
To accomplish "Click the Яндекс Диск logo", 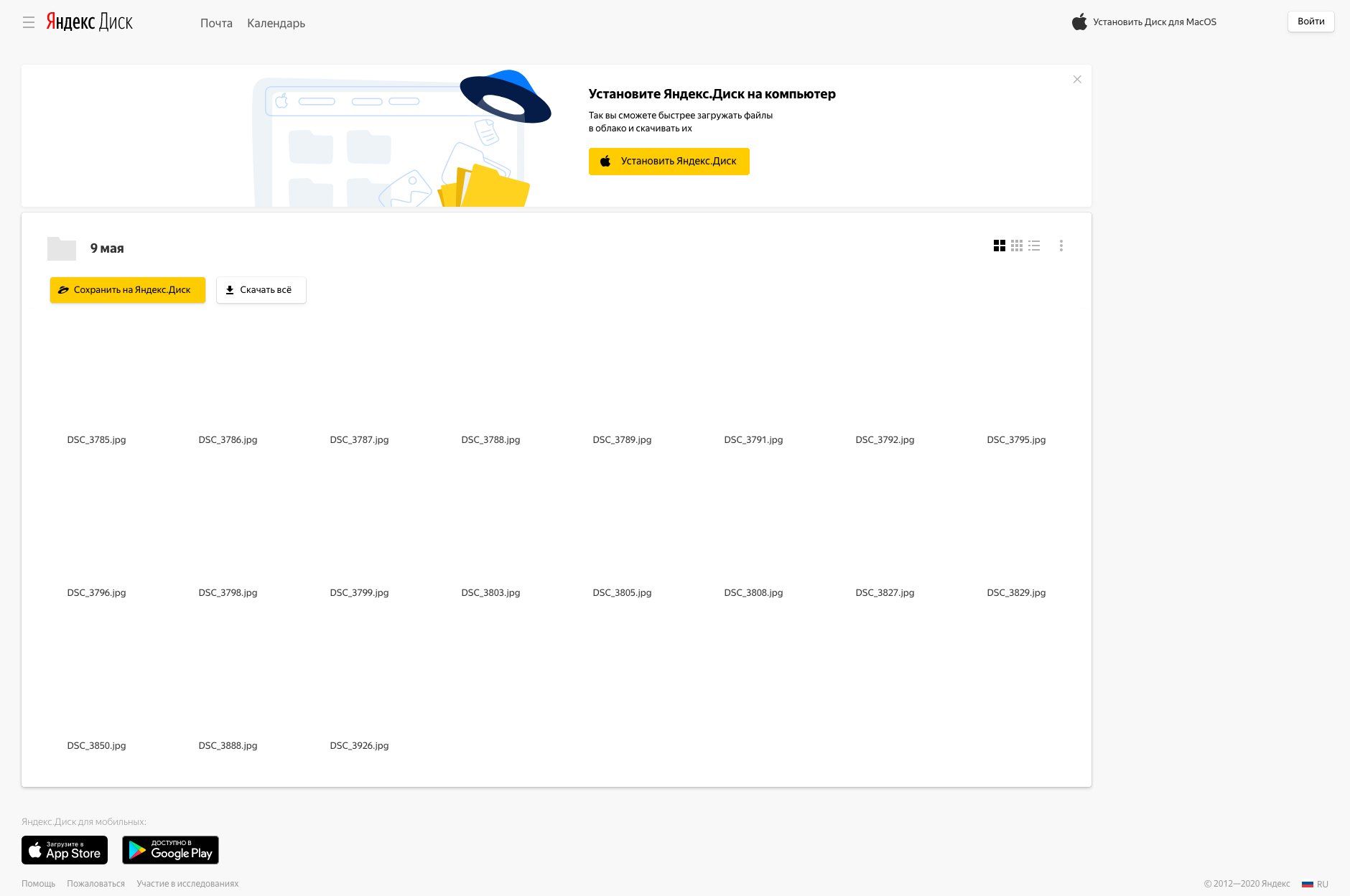I will coord(90,22).
